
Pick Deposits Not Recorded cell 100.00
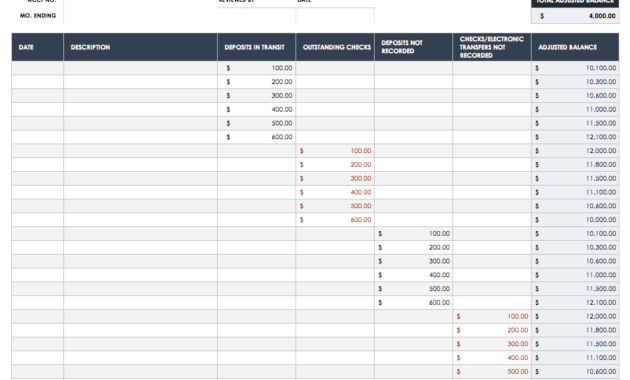coord(413,233)
